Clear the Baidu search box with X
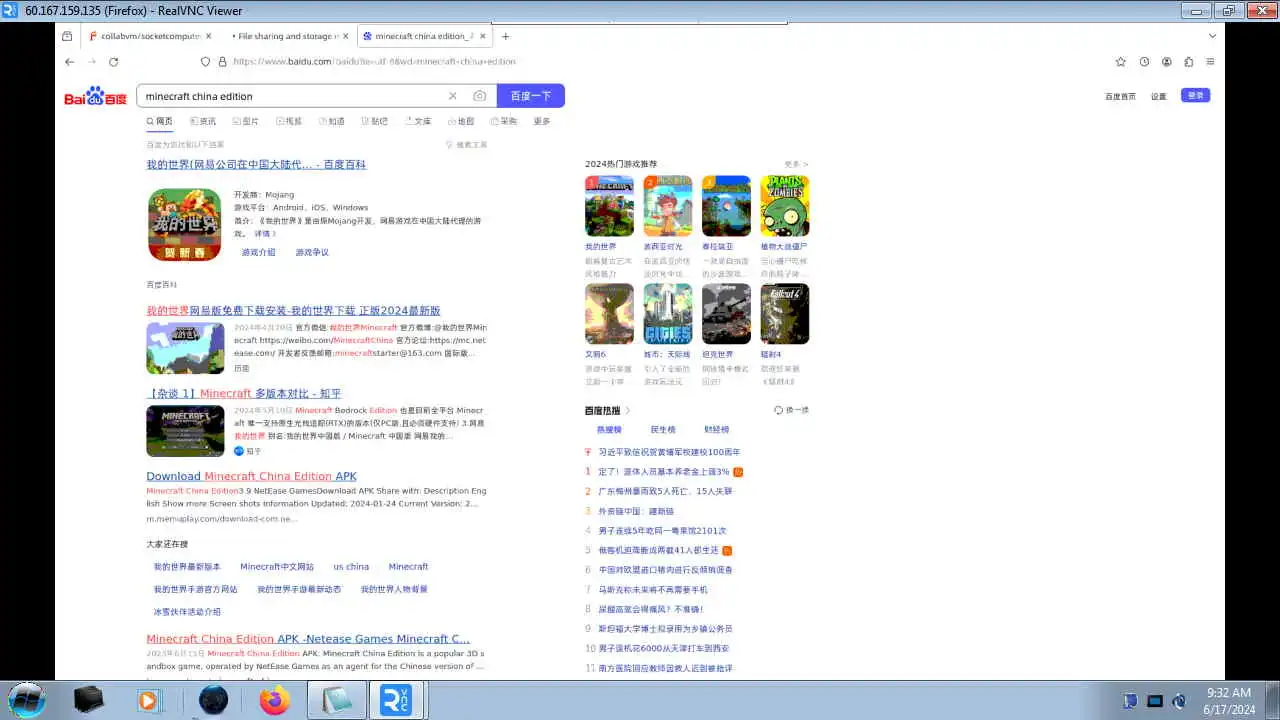 pyautogui.click(x=452, y=96)
